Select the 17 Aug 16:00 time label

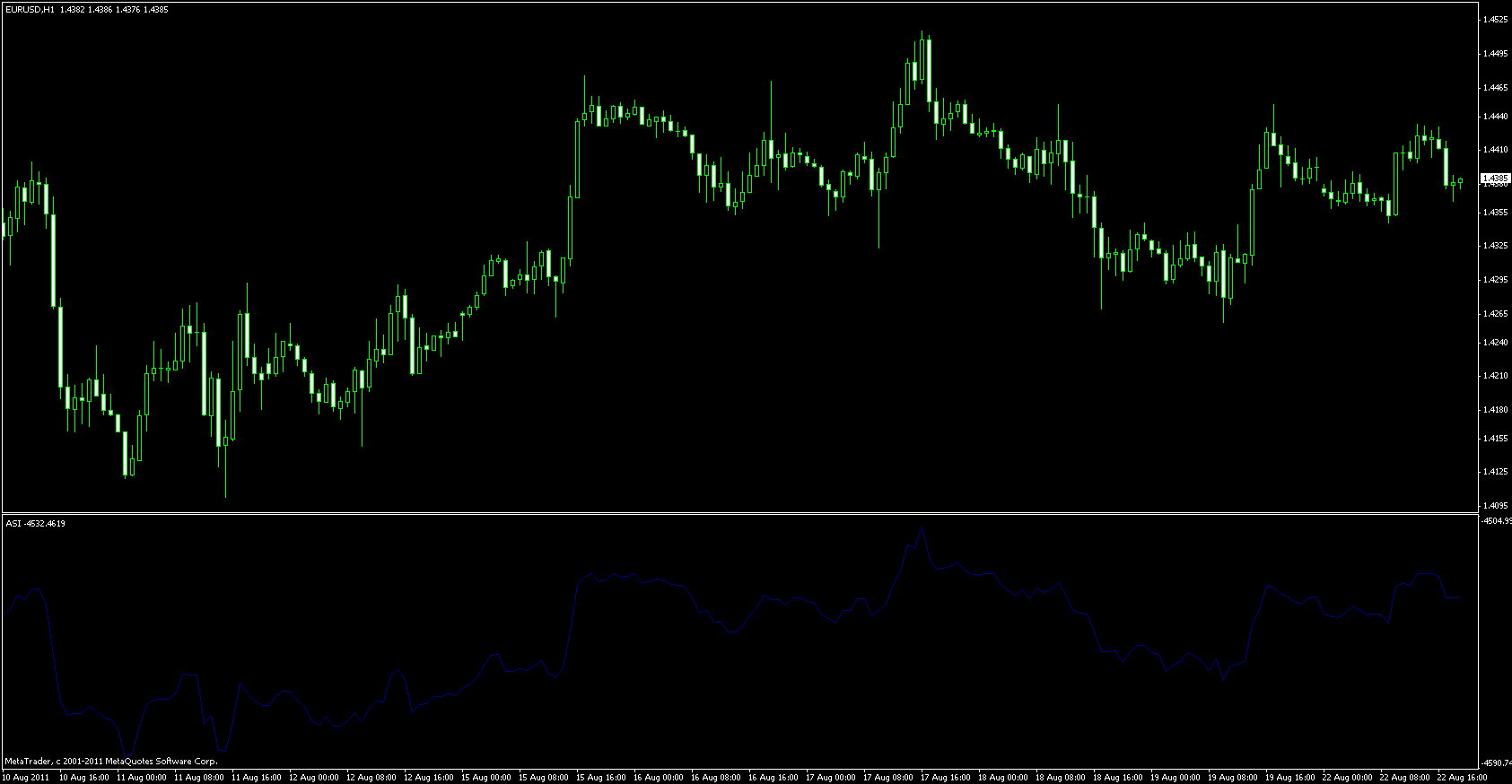click(x=946, y=777)
